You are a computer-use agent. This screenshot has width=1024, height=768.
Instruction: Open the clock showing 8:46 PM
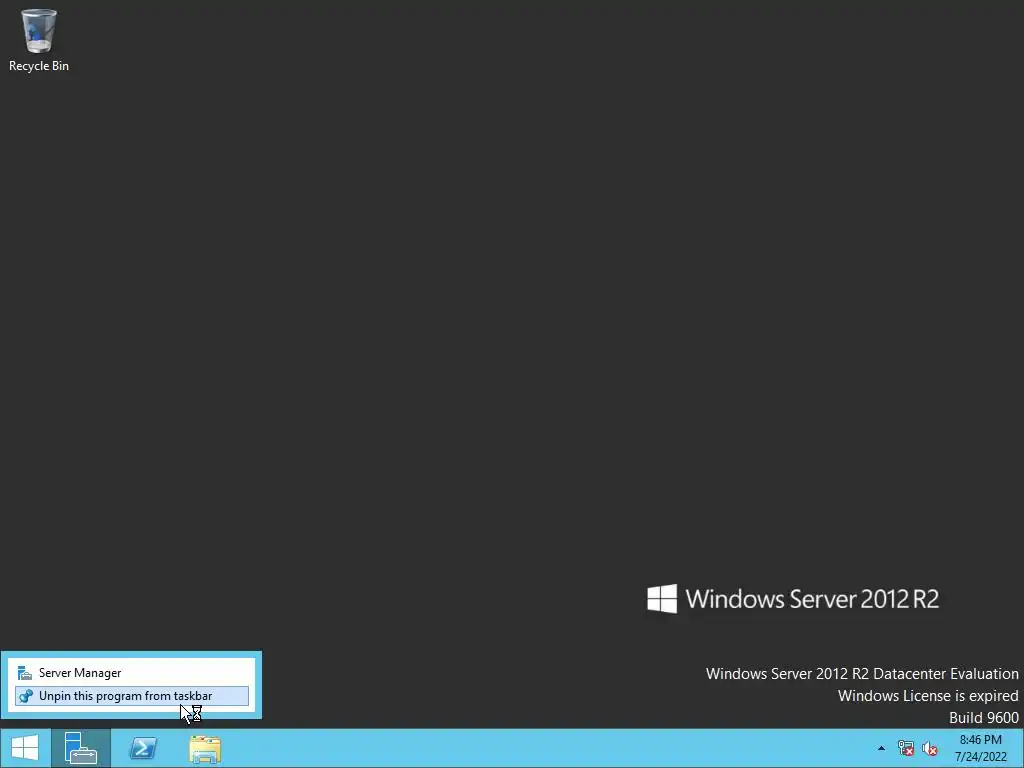pos(981,748)
